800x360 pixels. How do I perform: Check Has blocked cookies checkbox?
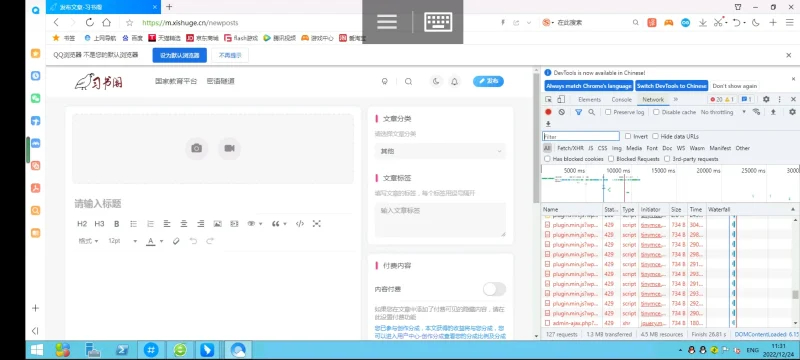[547, 159]
